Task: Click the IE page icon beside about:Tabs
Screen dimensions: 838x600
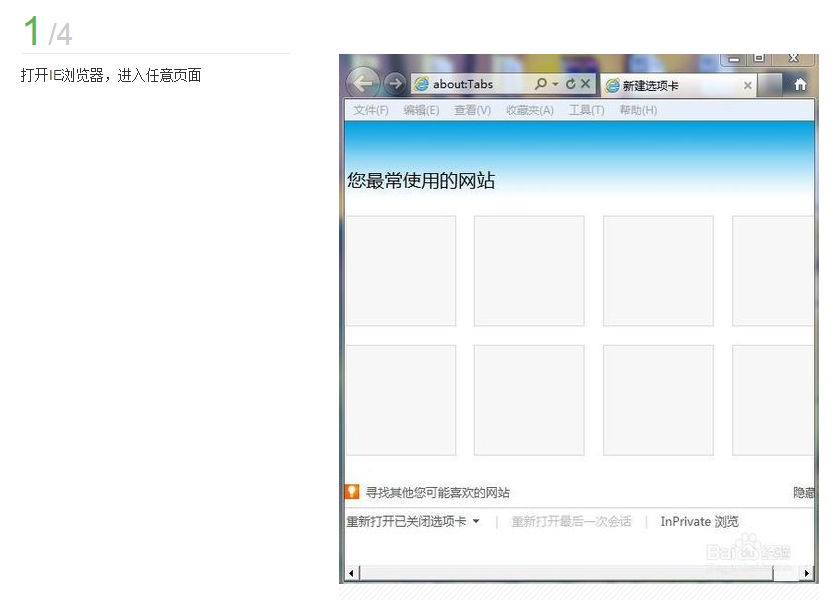Action: [x=422, y=84]
